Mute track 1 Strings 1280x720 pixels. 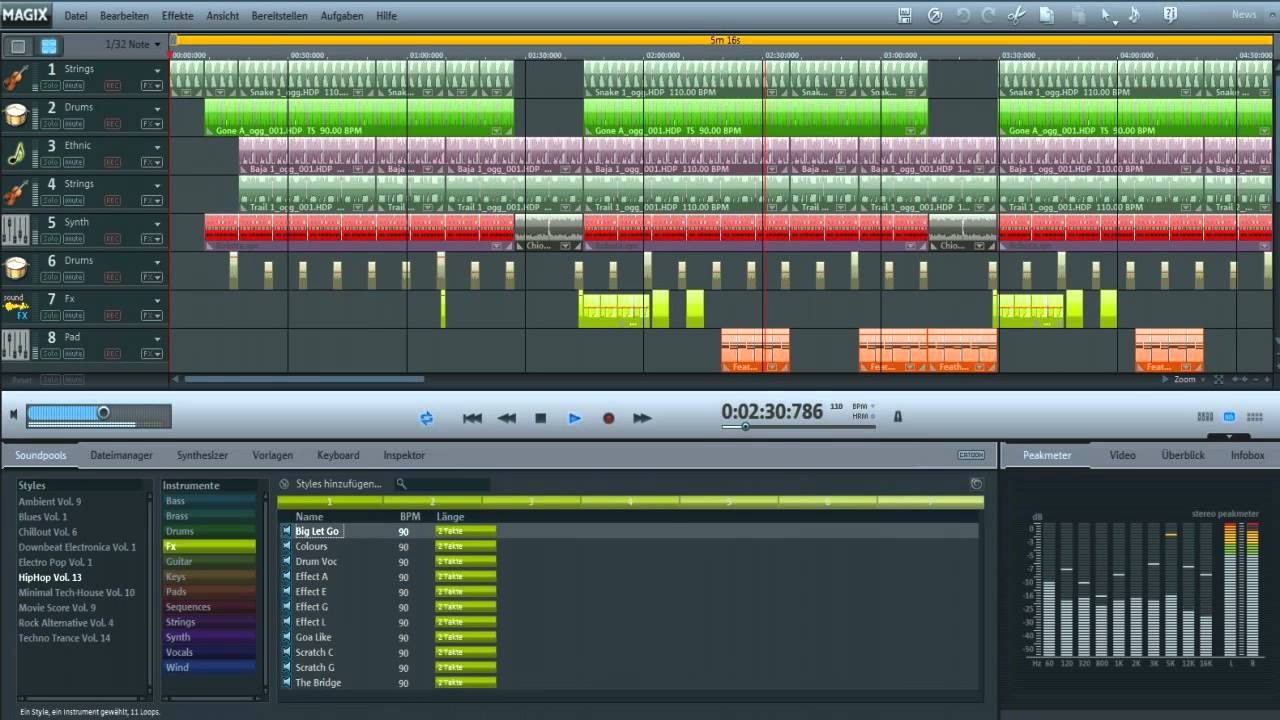point(73,86)
